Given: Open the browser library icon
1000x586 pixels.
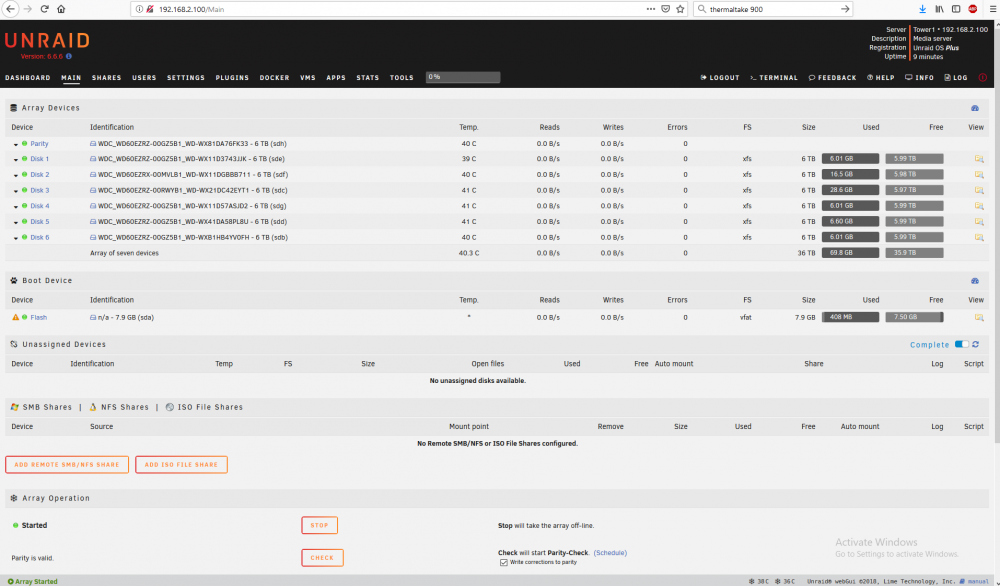Looking at the screenshot, I should 939,9.
